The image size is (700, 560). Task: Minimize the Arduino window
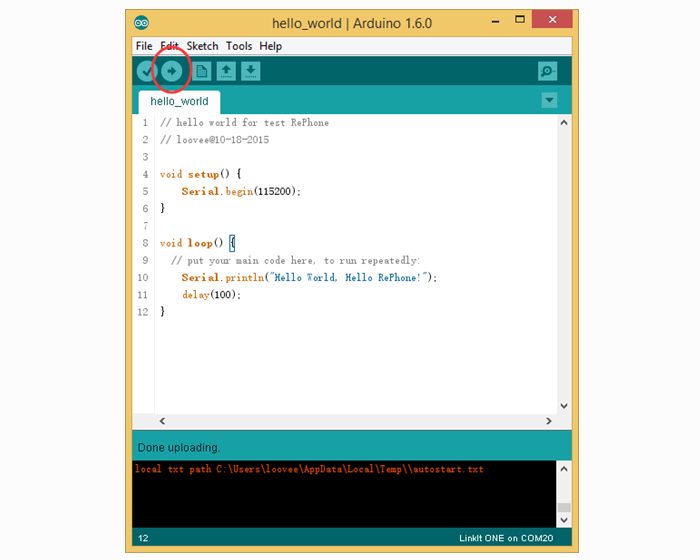pyautogui.click(x=496, y=21)
